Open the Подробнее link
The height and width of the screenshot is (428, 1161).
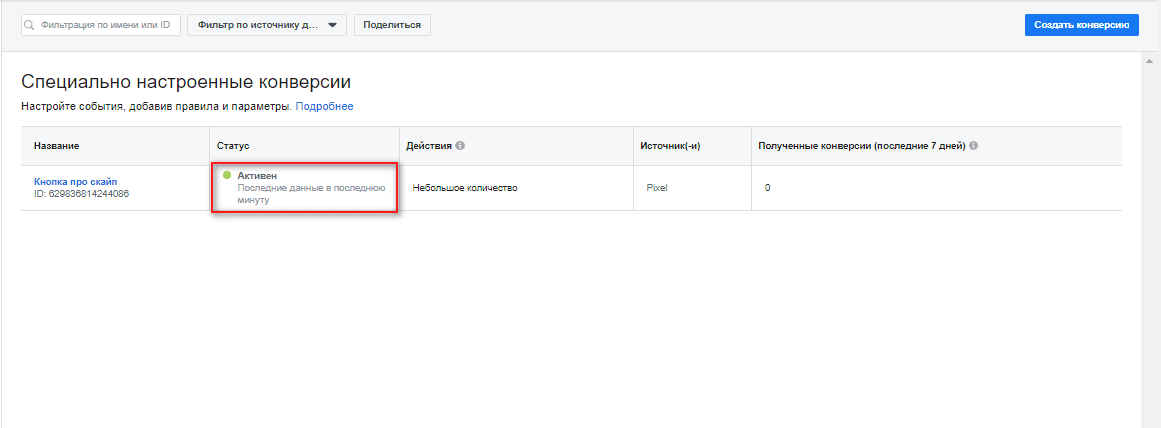click(x=324, y=107)
